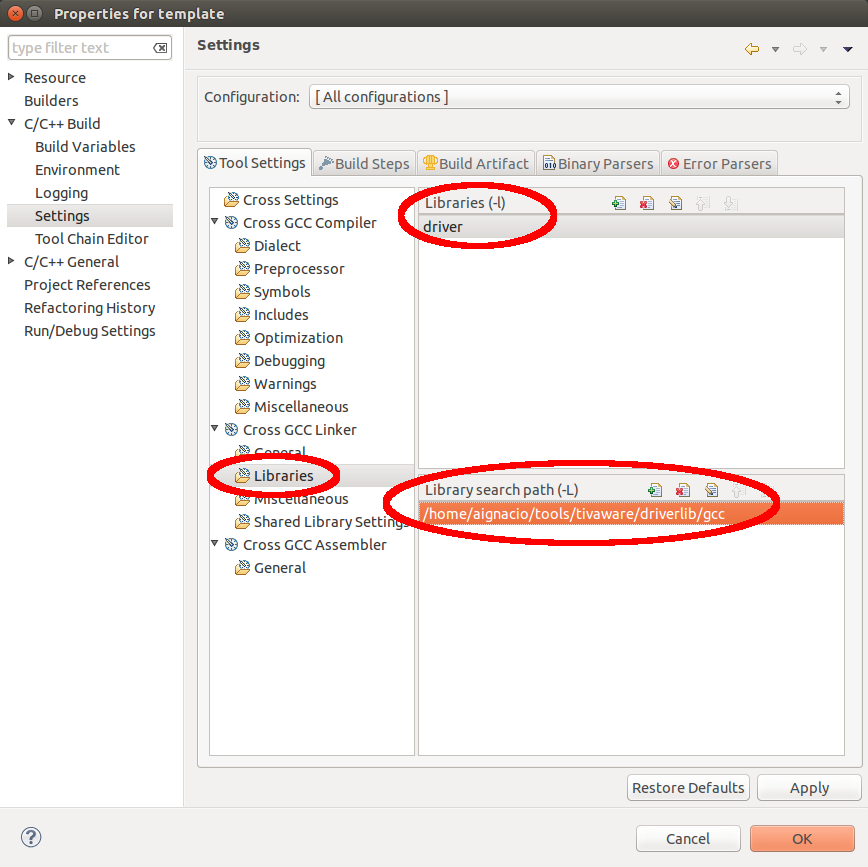Viewport: 868px width, 867px height.
Task: Collapse the Cross GCC Linker tree node
Action: [x=214, y=429]
